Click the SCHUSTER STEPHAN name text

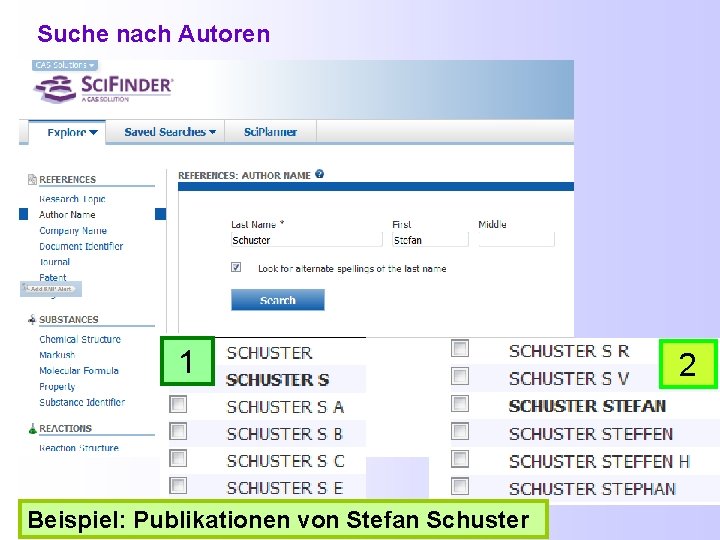coord(592,489)
